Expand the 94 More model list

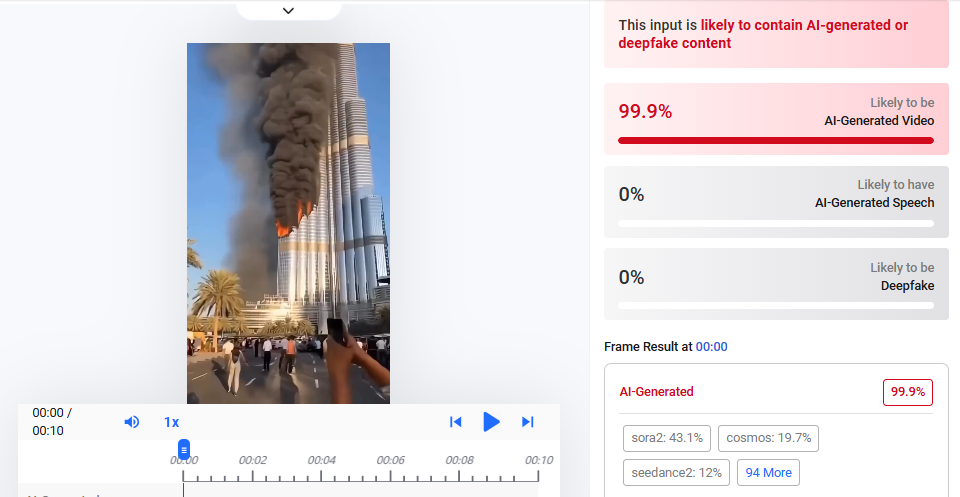(x=768, y=473)
